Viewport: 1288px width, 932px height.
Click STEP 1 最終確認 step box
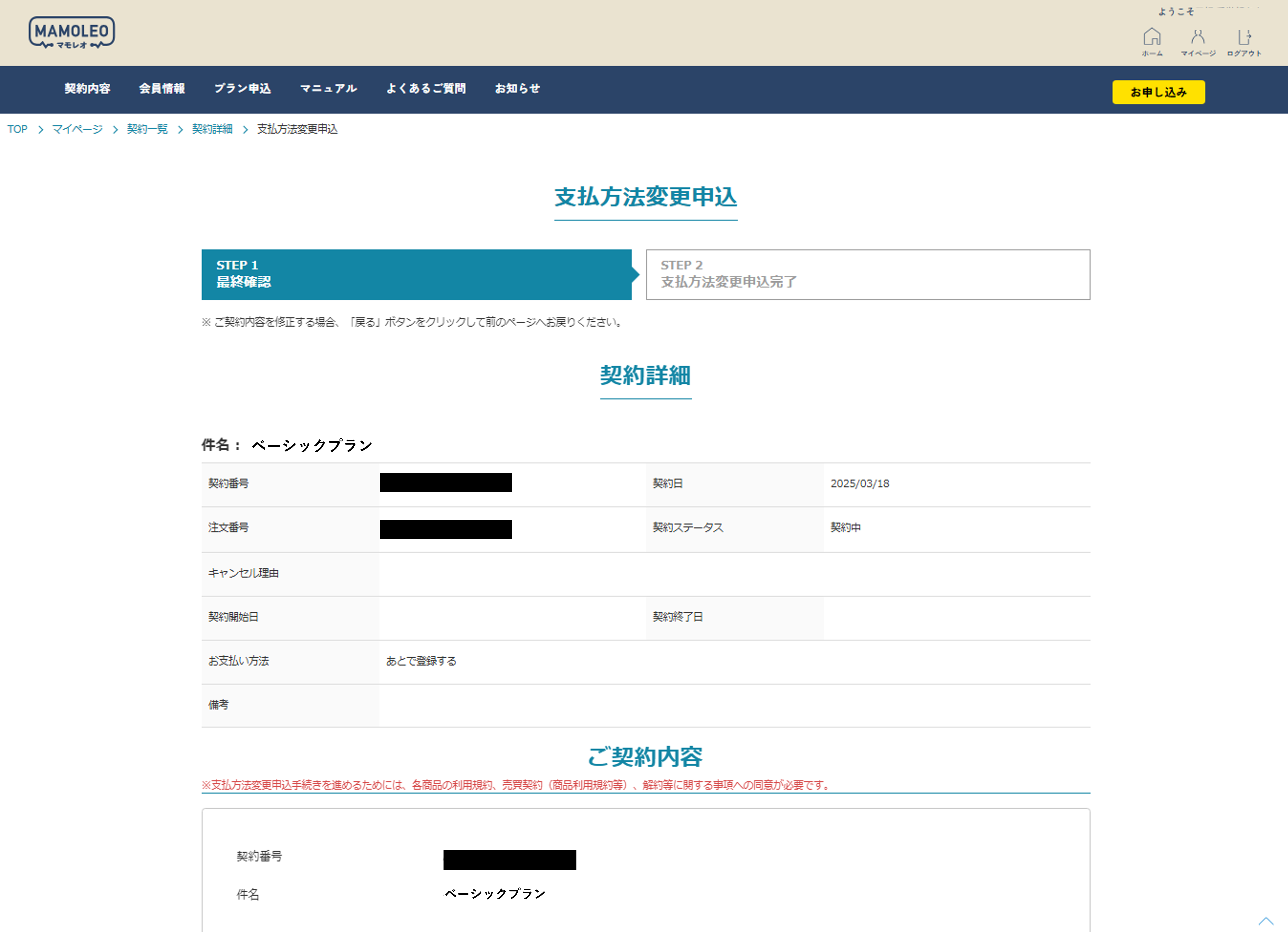pyautogui.click(x=416, y=275)
